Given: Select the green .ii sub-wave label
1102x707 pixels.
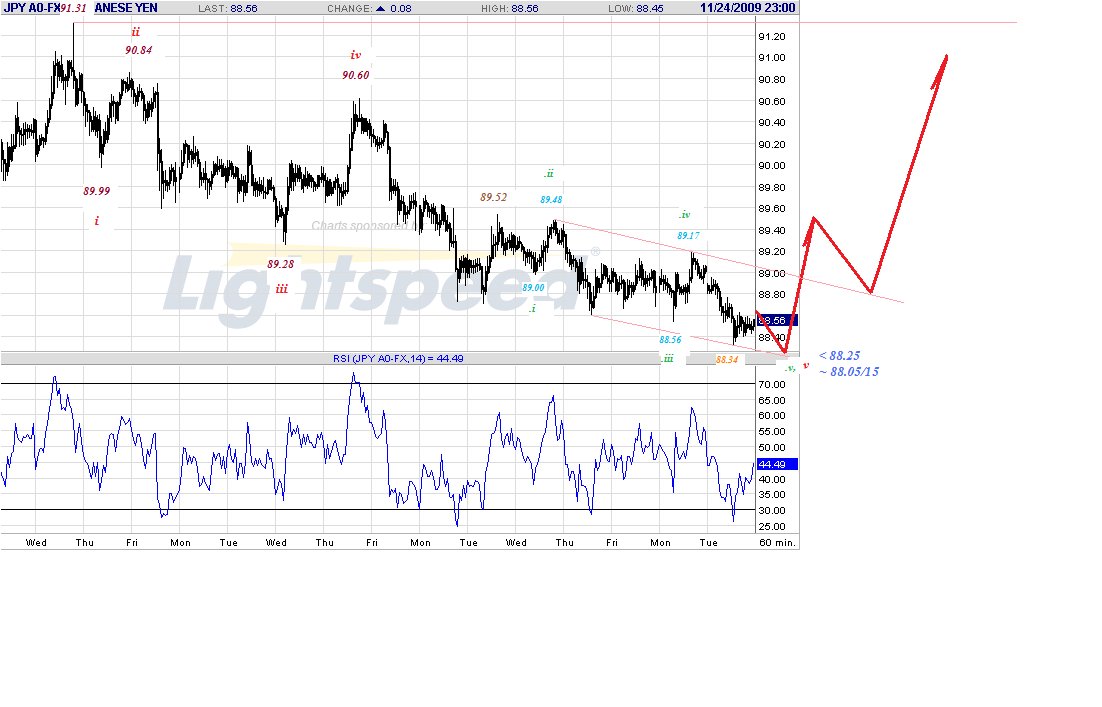Looking at the screenshot, I should (x=549, y=174).
